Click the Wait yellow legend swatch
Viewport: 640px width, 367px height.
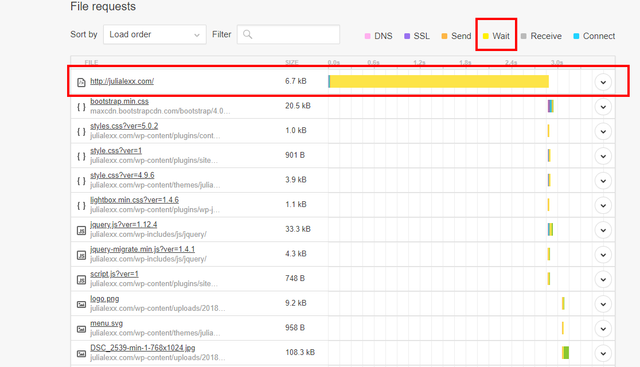[486, 36]
